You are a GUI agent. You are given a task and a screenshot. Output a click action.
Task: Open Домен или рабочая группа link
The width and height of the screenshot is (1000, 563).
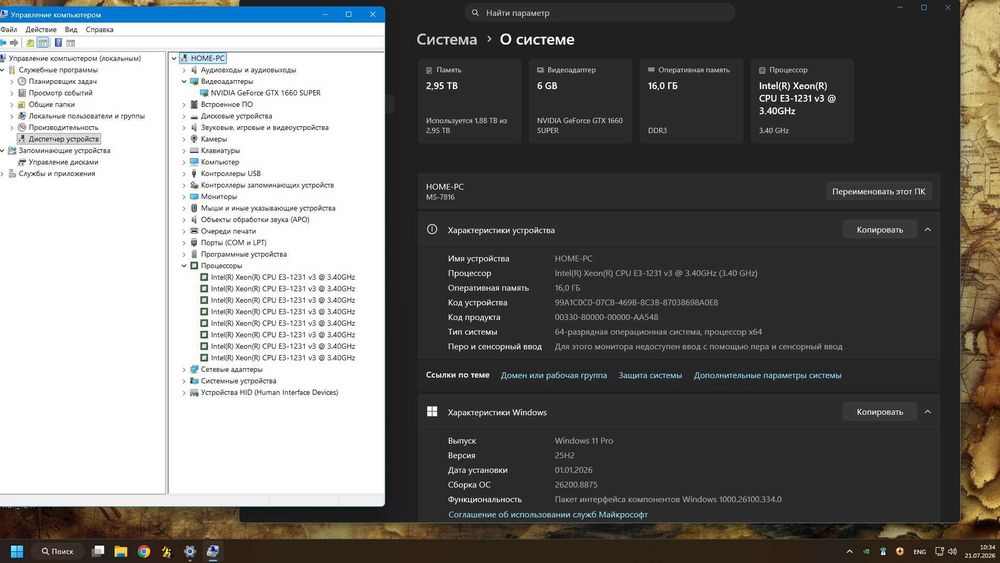point(554,376)
